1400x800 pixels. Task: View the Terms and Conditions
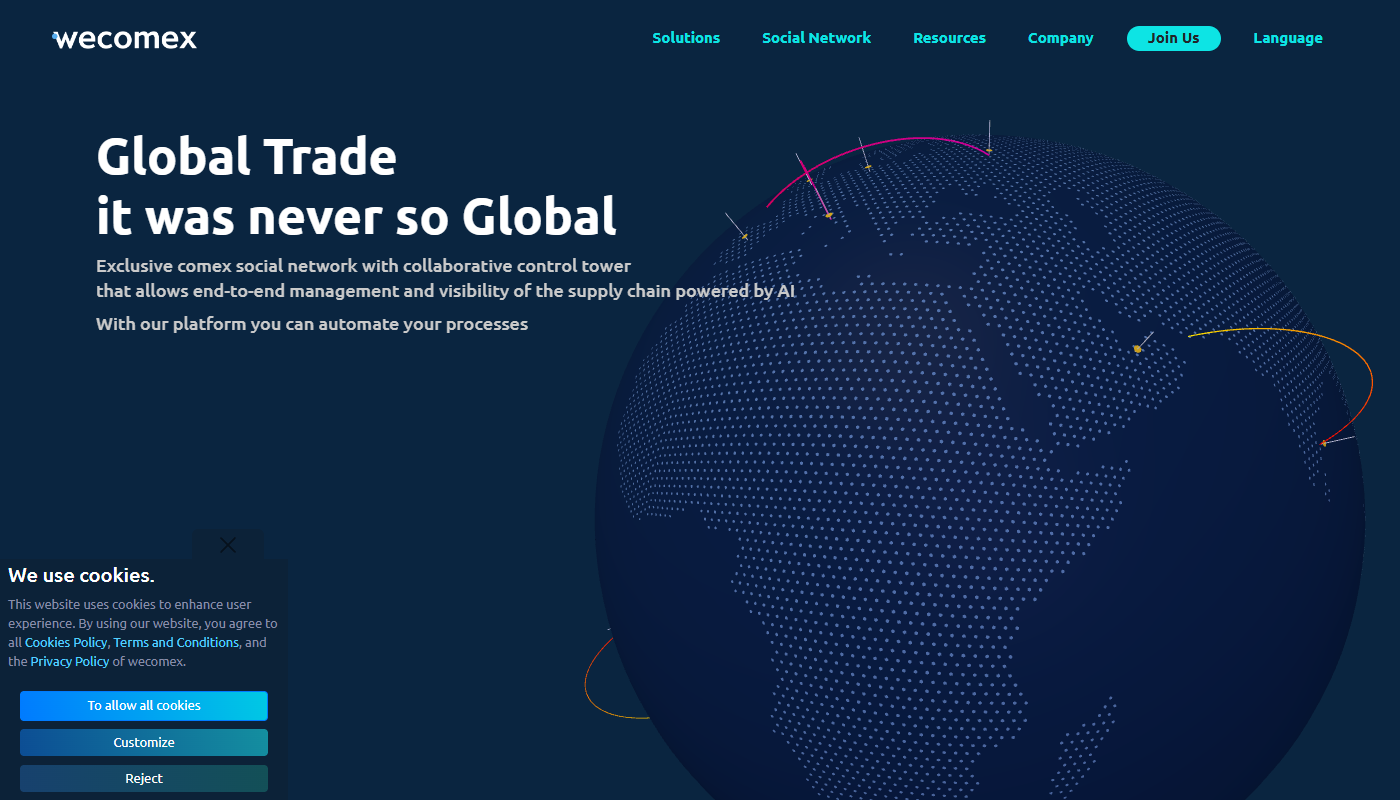tap(175, 642)
